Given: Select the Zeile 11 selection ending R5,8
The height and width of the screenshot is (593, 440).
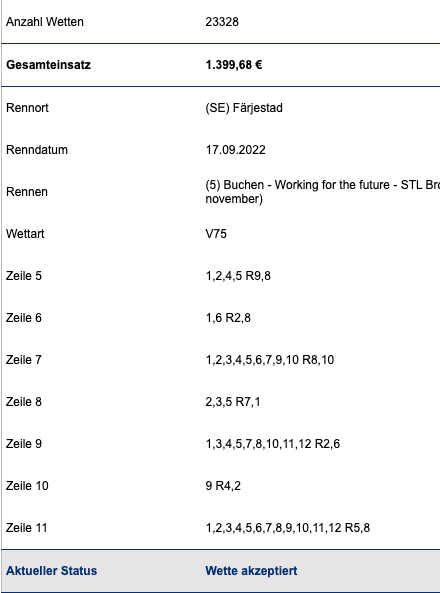Looking at the screenshot, I should (288, 528).
